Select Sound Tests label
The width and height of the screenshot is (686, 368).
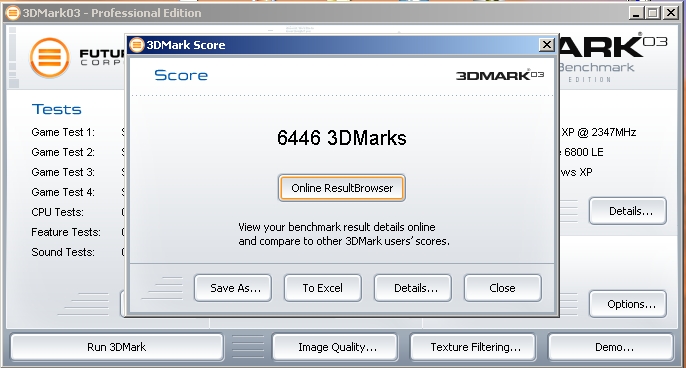[x=63, y=252]
